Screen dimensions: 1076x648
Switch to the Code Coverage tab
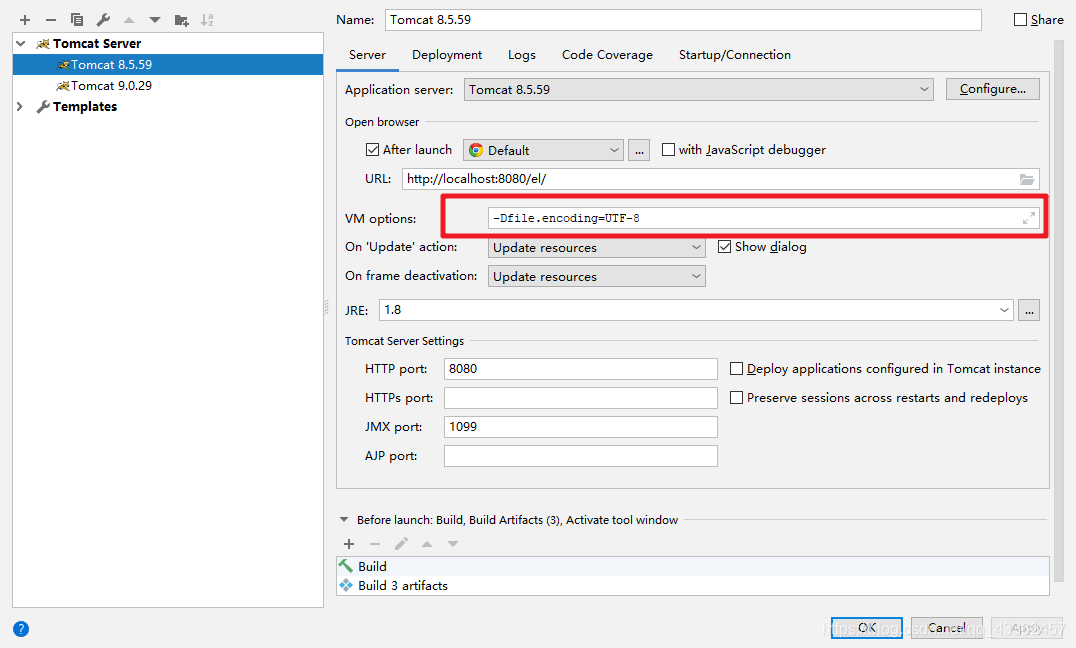tap(607, 55)
